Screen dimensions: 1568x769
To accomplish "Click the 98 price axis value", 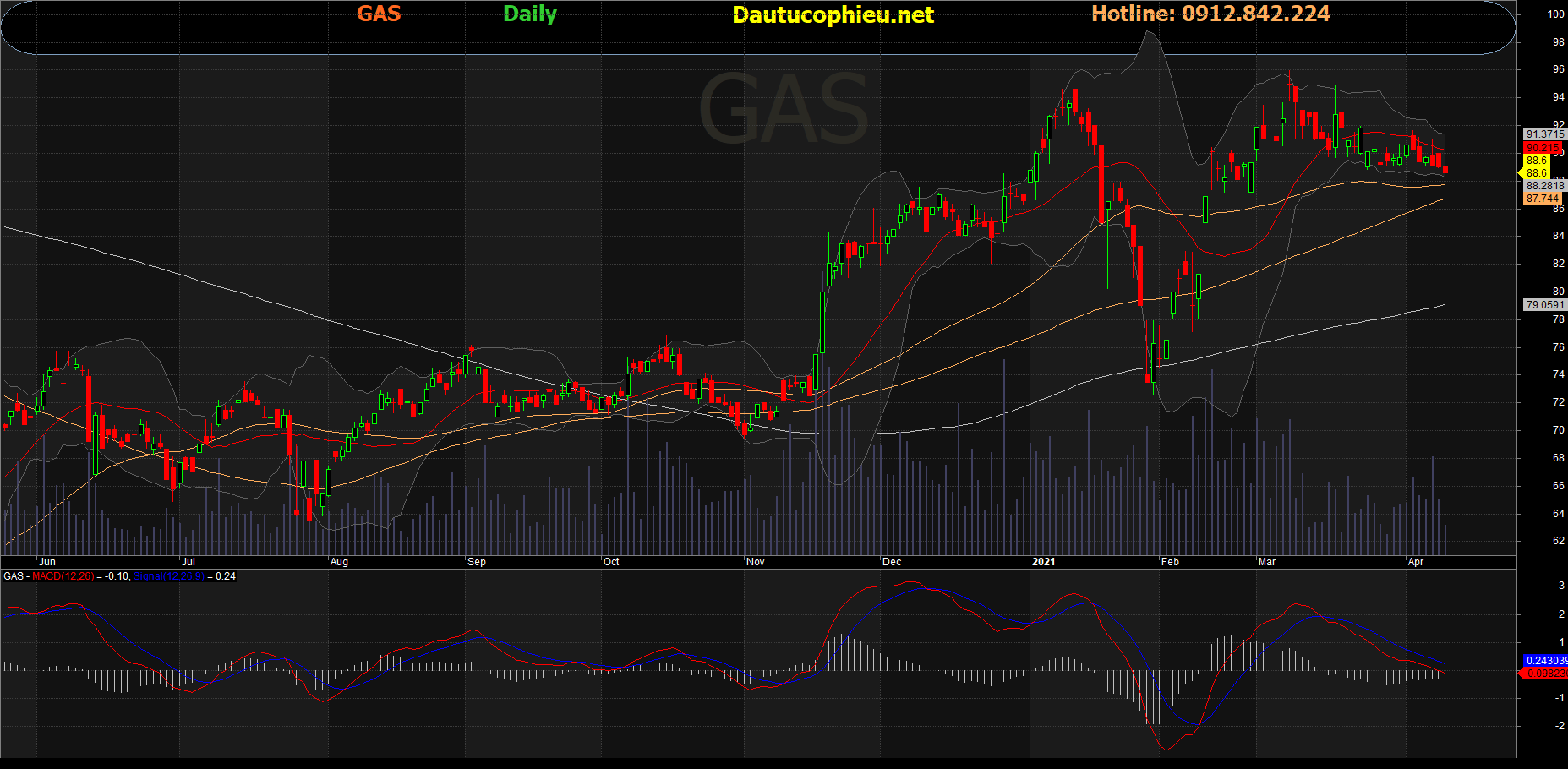I will pos(1559,42).
